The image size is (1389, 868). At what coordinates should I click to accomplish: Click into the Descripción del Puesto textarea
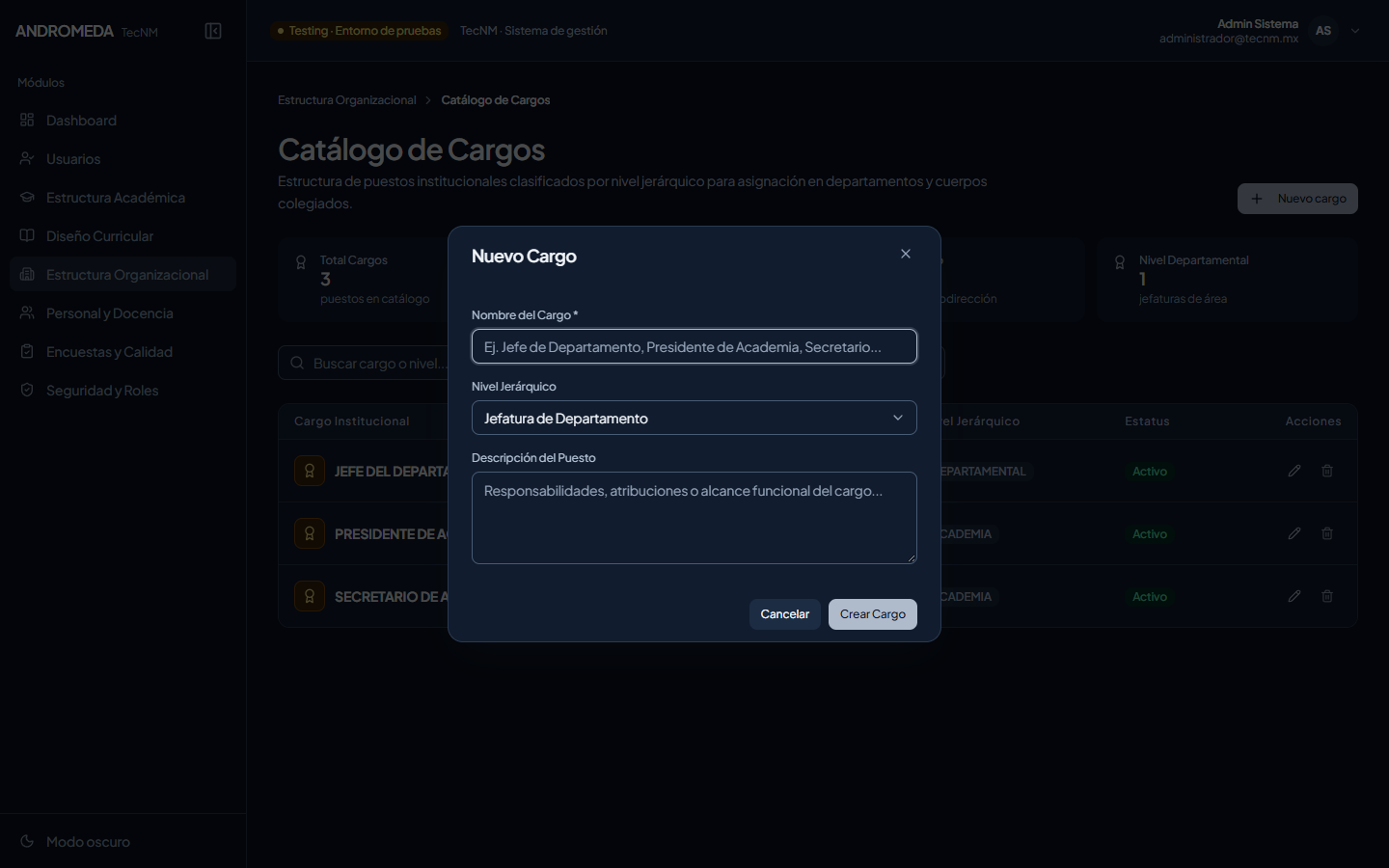694,518
